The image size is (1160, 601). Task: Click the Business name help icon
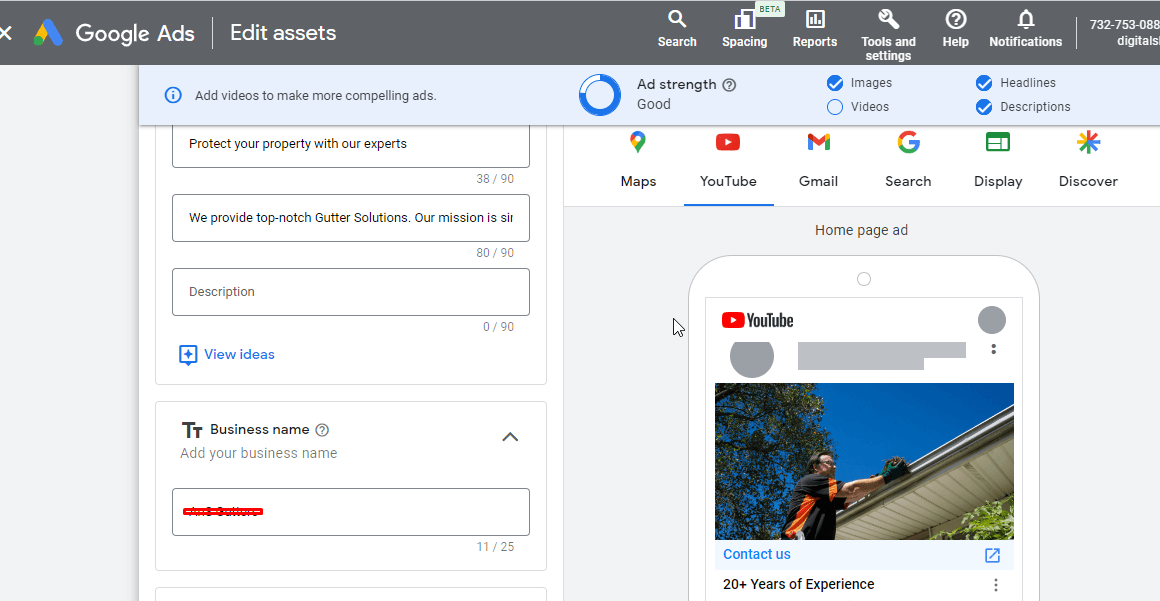[x=322, y=430]
